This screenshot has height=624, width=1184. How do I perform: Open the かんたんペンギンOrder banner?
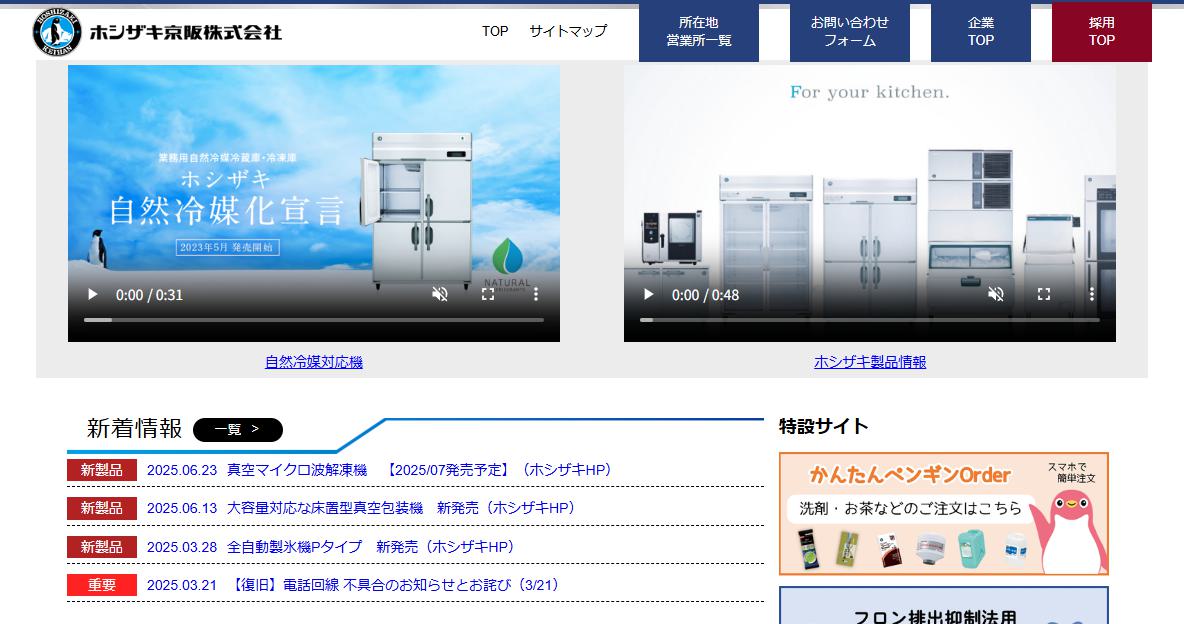pos(944,514)
